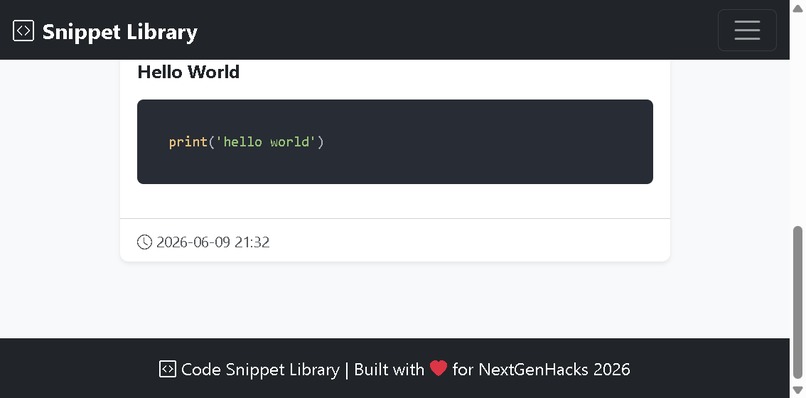Viewport: 806px width, 398px height.
Task: Click the print('hello world') code block
Action: pos(395,141)
